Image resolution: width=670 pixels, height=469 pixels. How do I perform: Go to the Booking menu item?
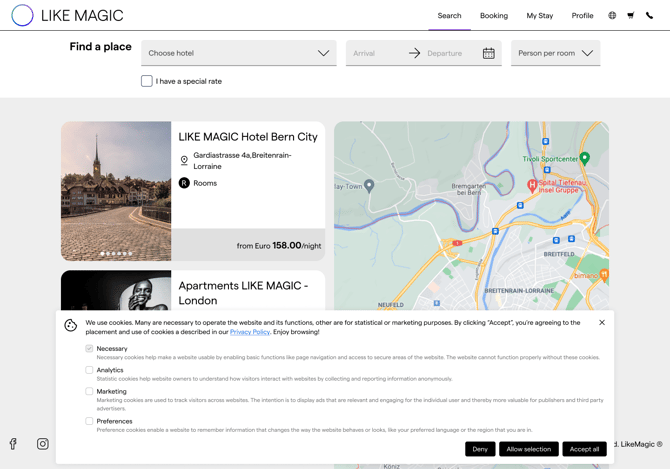click(493, 16)
